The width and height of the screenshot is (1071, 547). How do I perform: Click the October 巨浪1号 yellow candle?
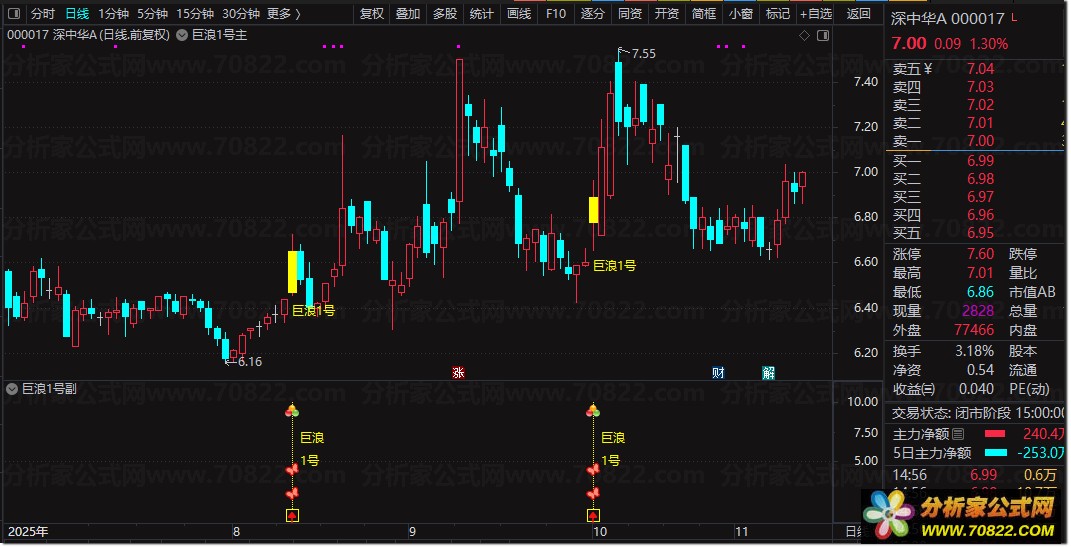(x=594, y=210)
